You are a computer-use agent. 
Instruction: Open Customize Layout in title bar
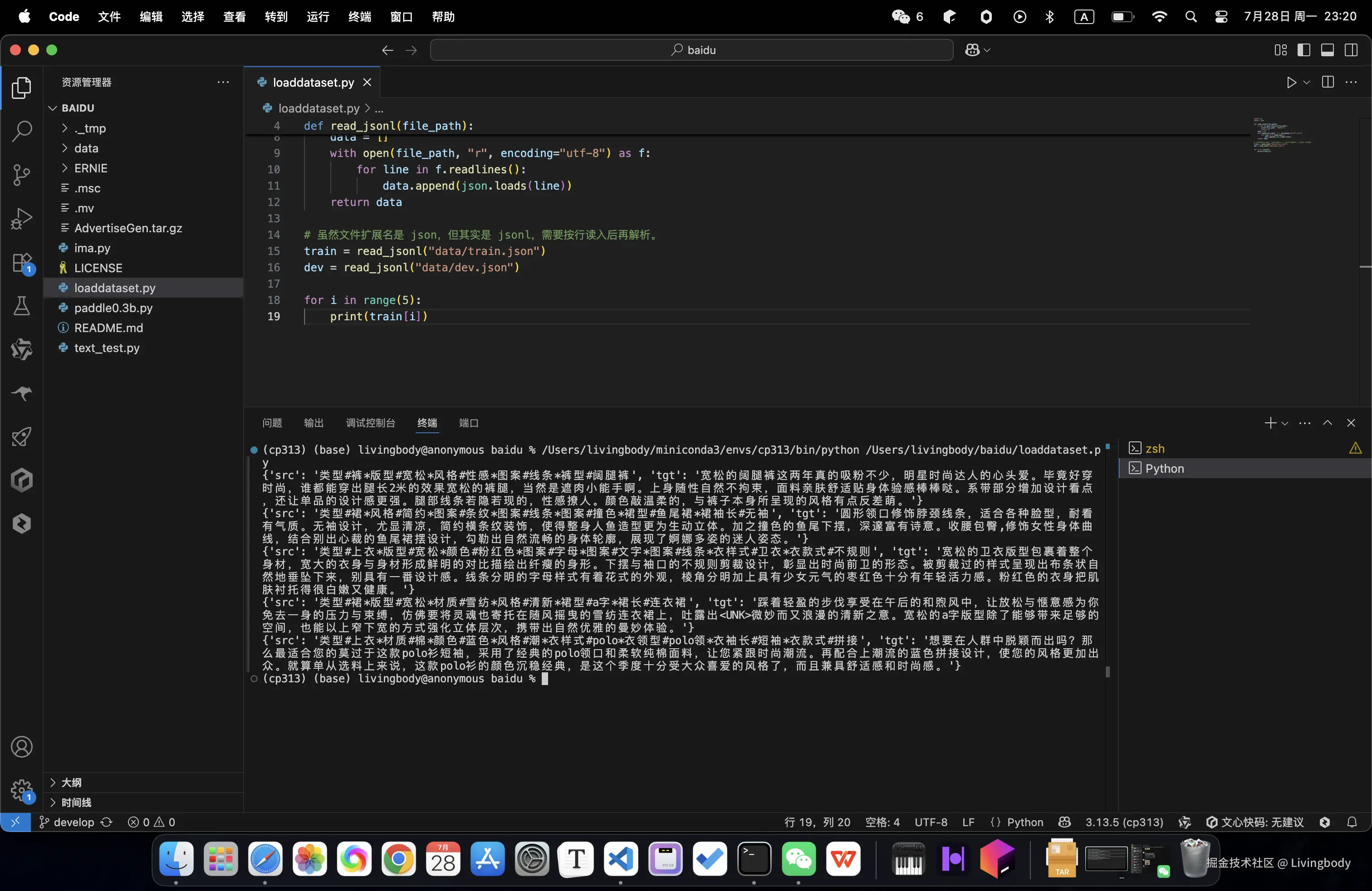pyautogui.click(x=1280, y=50)
